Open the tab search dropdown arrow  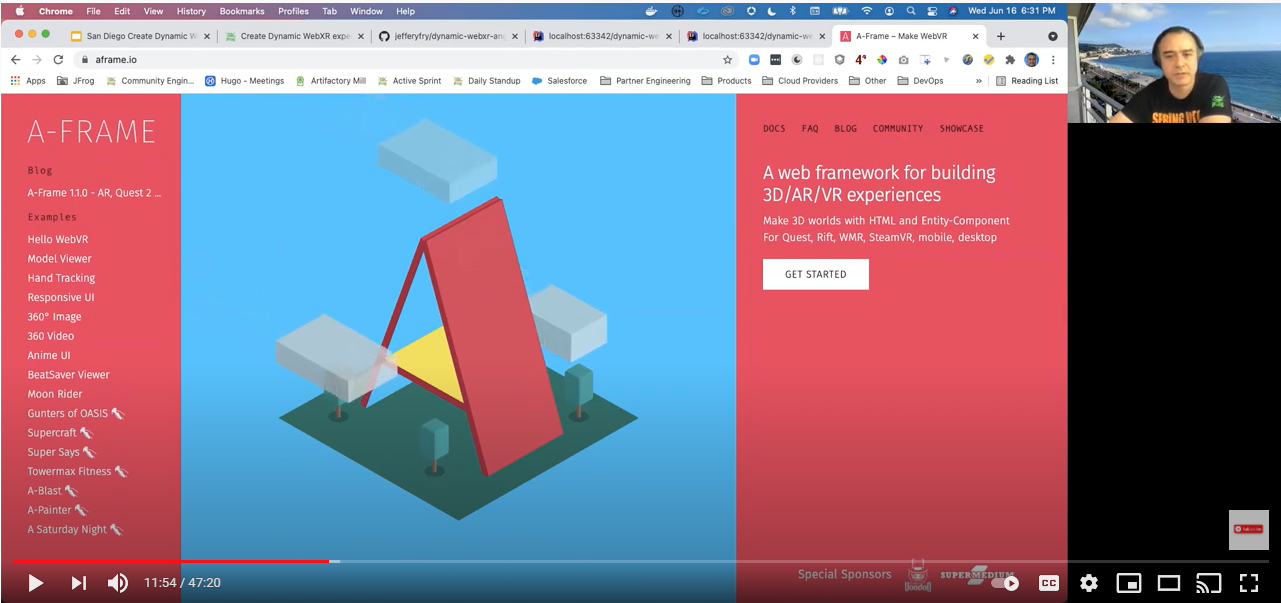pos(1052,36)
